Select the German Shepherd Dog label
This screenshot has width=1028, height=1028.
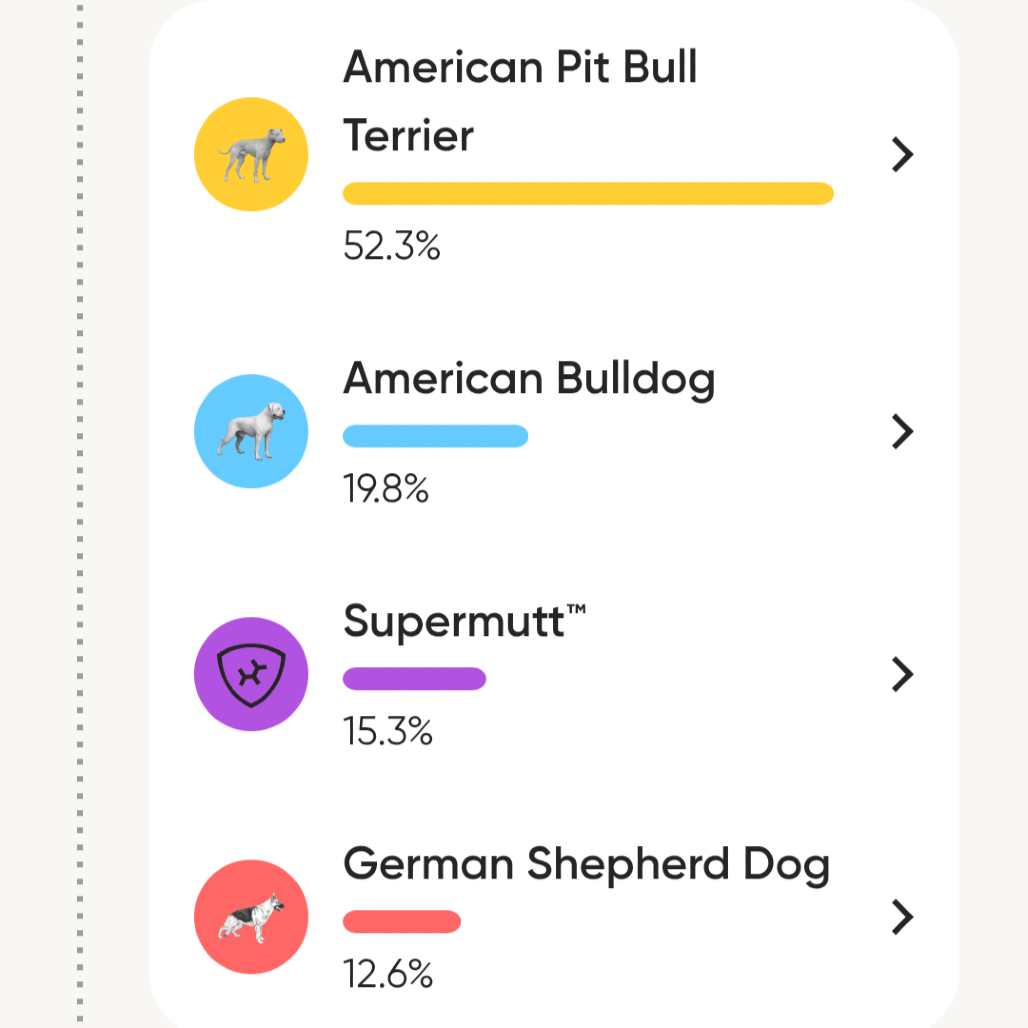pyautogui.click(x=586, y=865)
